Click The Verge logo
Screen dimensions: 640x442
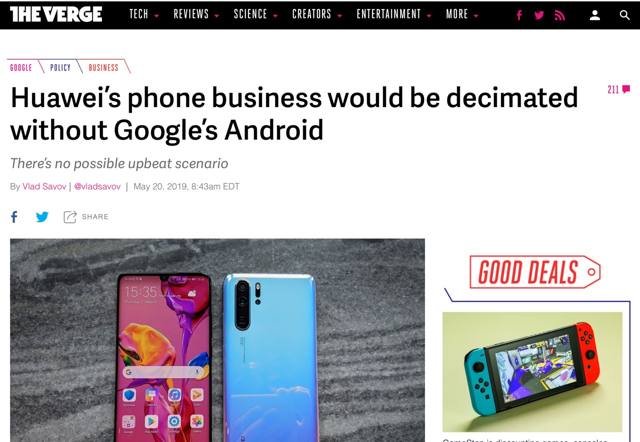(x=56, y=15)
